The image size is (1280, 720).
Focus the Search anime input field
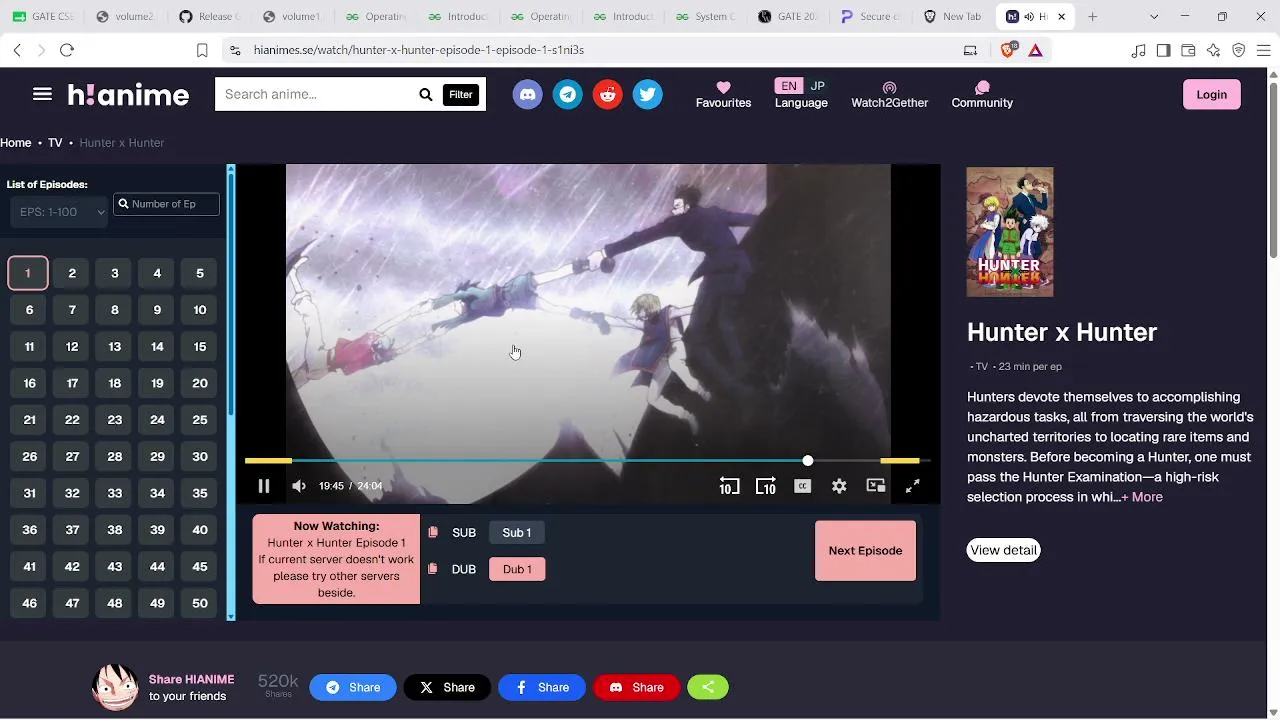[315, 94]
